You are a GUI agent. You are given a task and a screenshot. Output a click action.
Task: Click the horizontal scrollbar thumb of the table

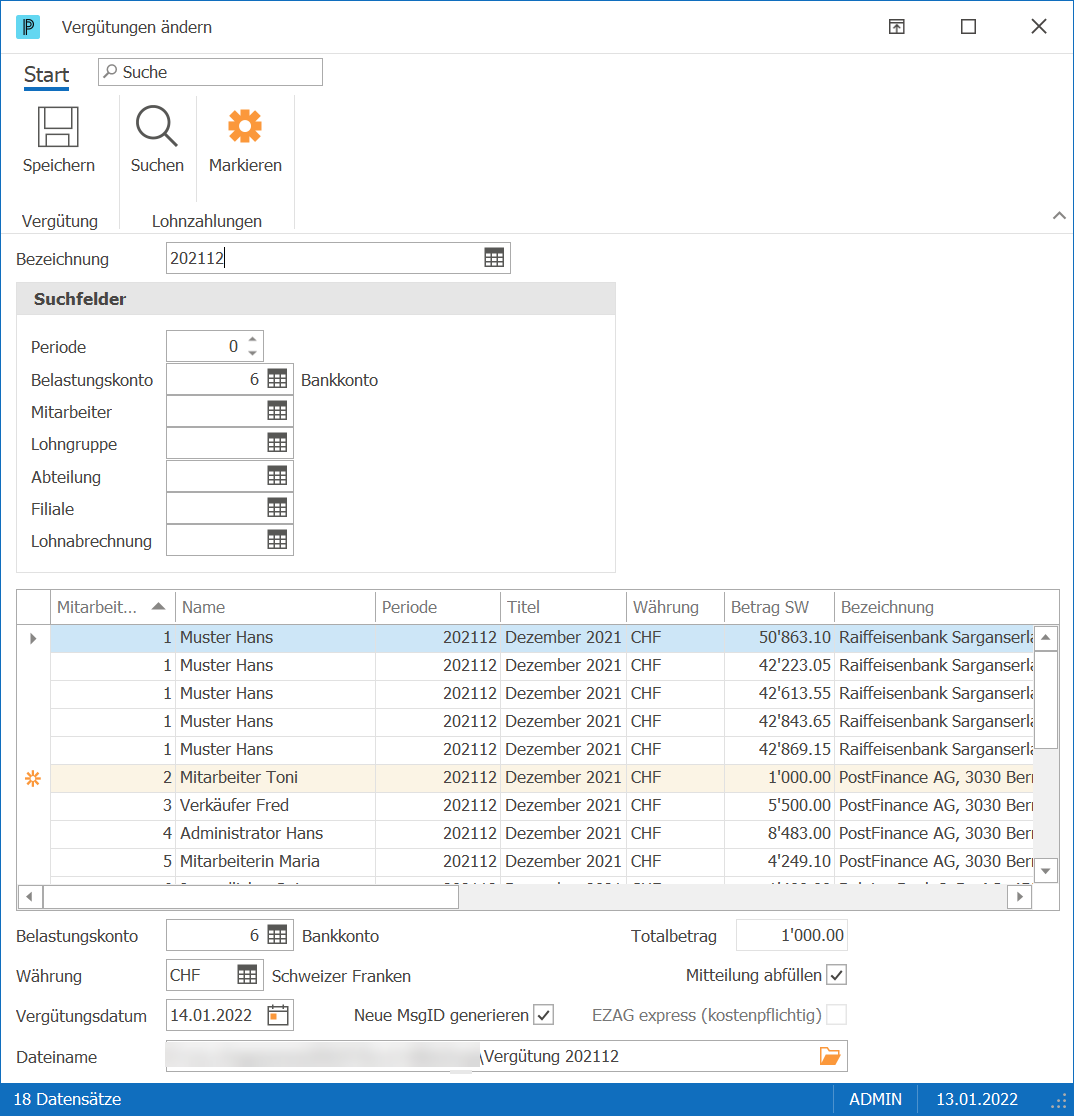coord(251,897)
